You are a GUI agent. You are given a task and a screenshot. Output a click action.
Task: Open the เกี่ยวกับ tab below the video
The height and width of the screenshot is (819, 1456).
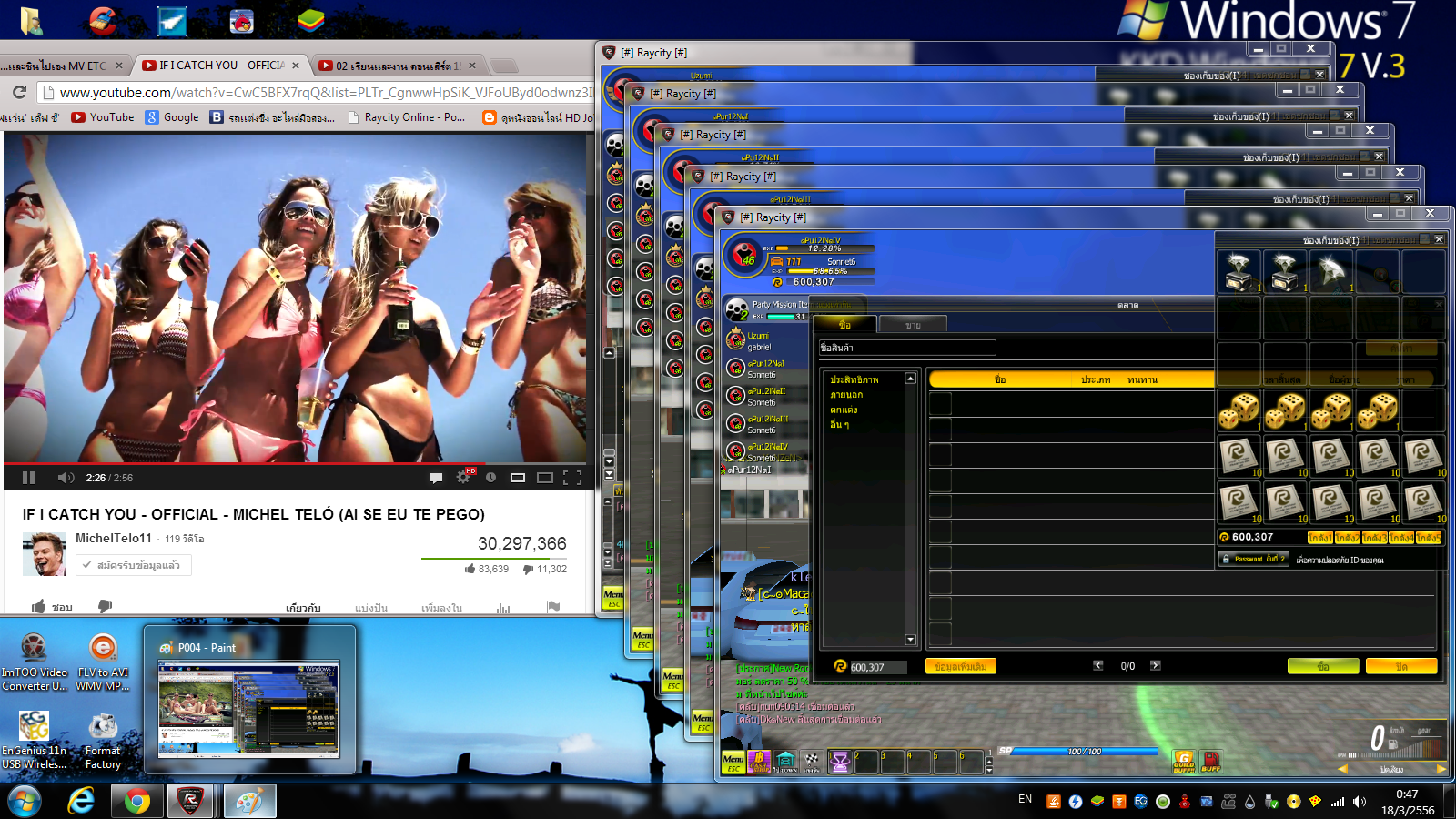coord(303,608)
